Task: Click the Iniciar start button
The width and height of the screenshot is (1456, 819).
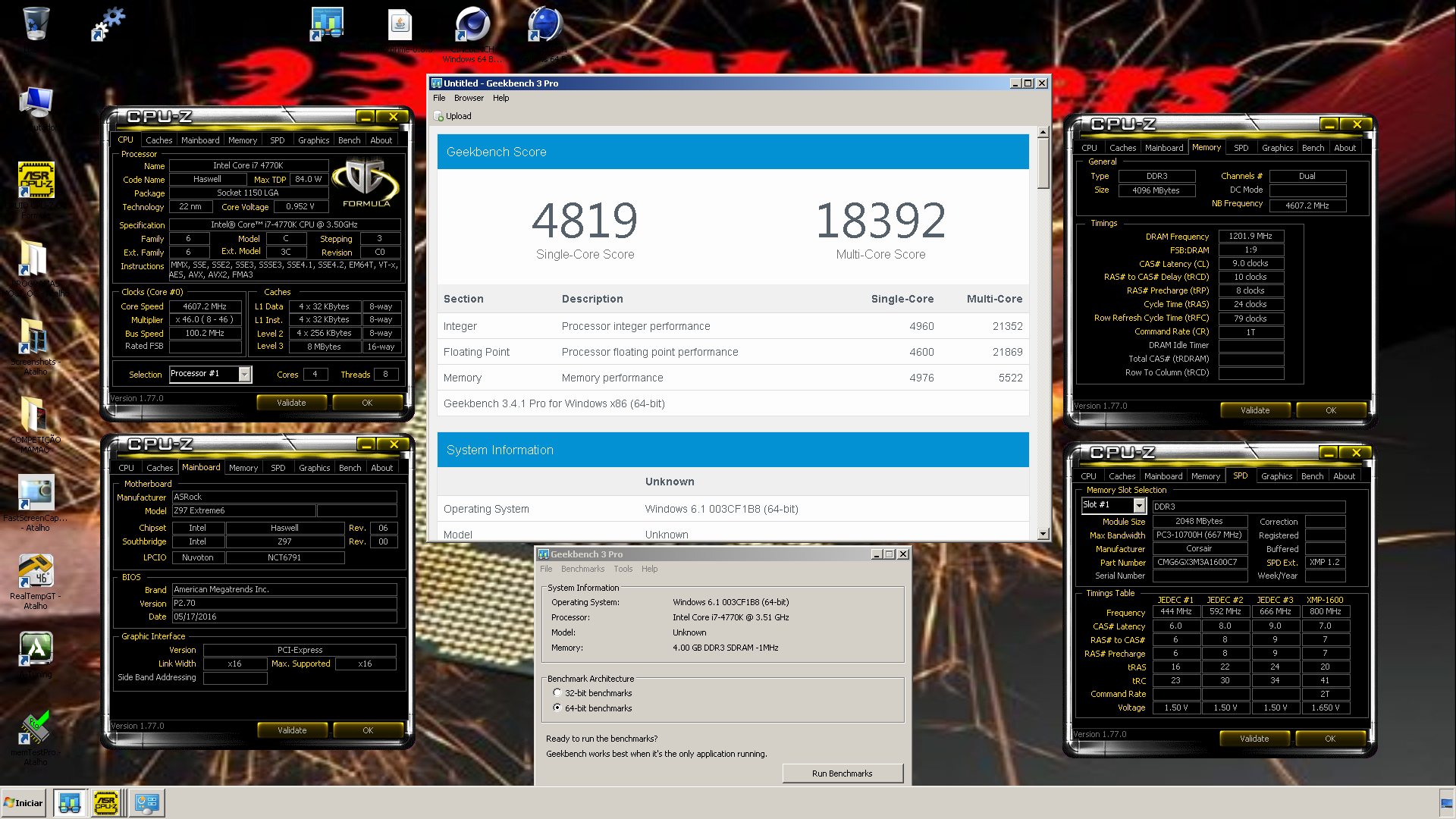Action: coord(24,803)
